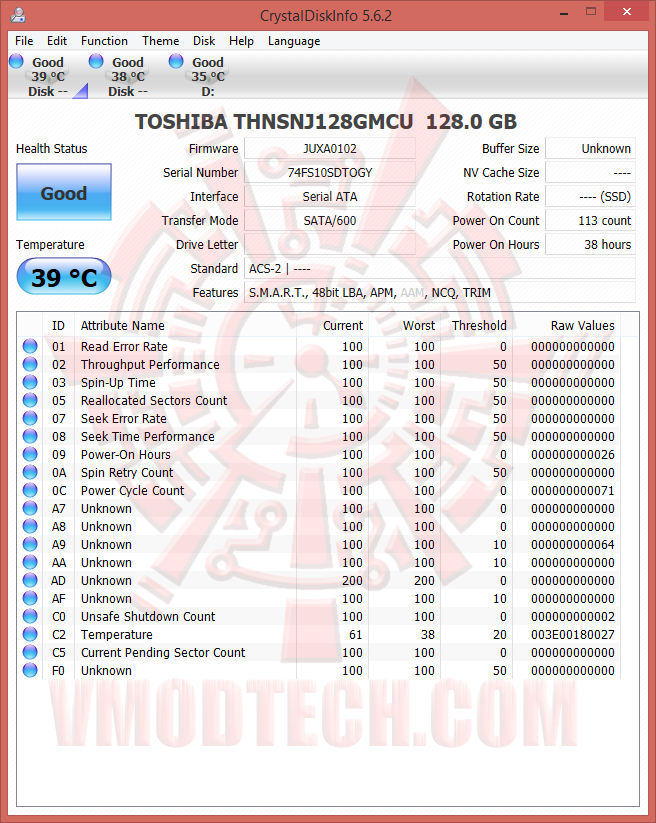The height and width of the screenshot is (823, 656).
Task: Click the Firmware field JUXA0102
Action: [330, 149]
